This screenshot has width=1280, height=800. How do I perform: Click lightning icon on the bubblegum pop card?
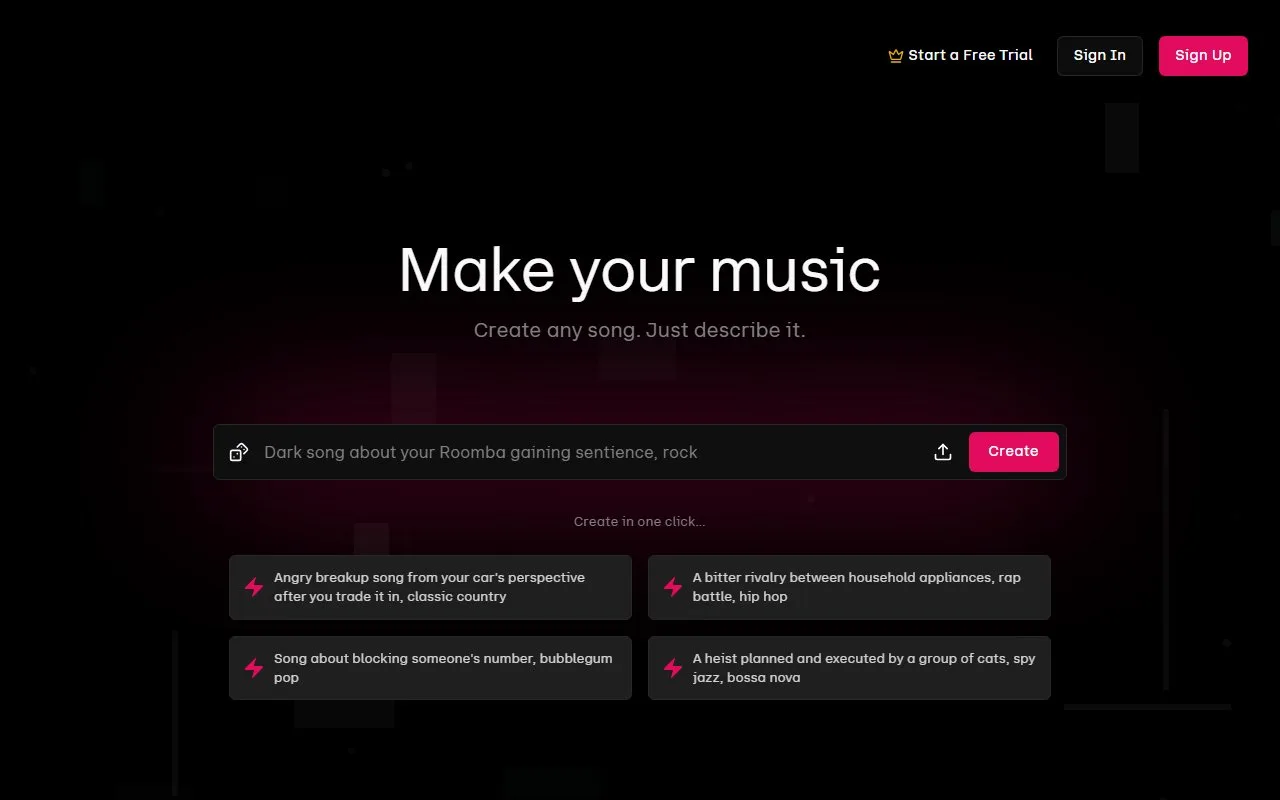(x=254, y=668)
